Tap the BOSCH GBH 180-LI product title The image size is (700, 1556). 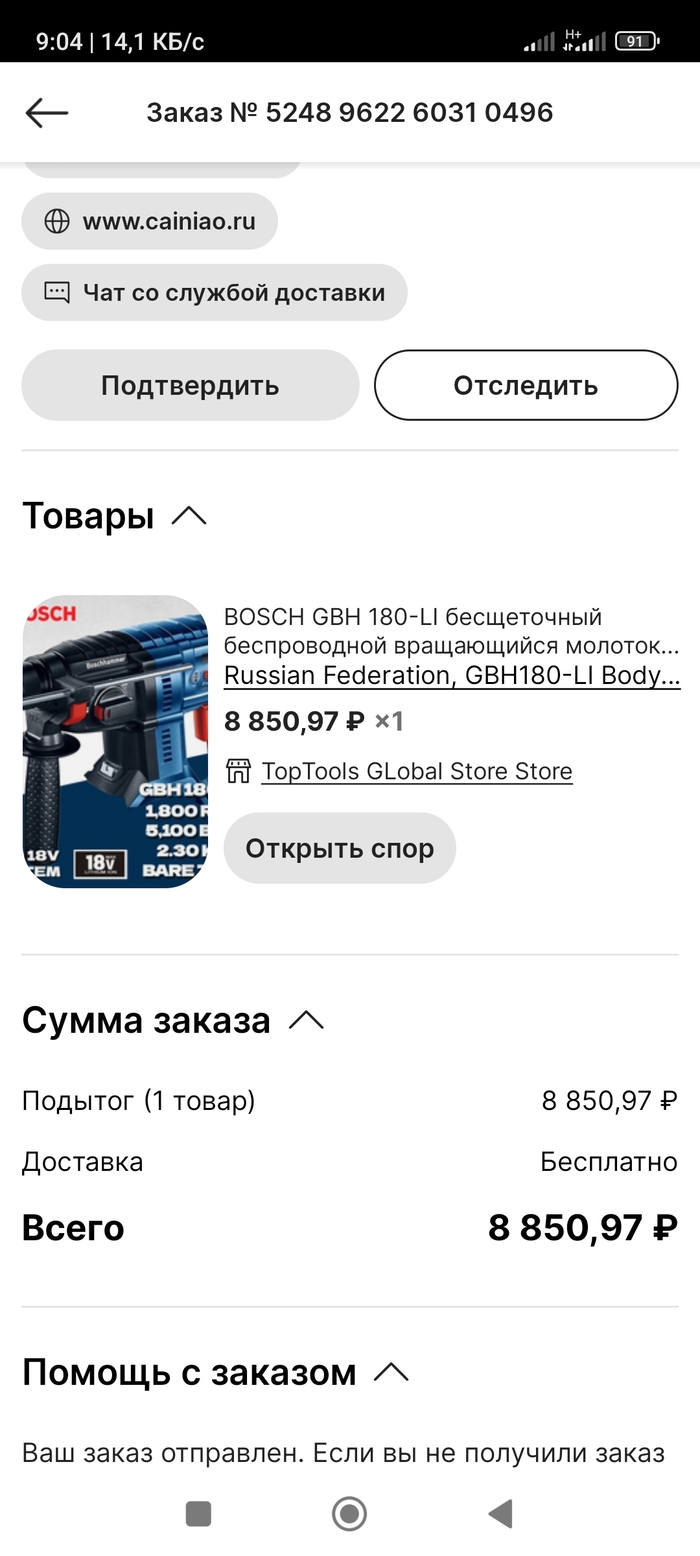pyautogui.click(x=451, y=631)
